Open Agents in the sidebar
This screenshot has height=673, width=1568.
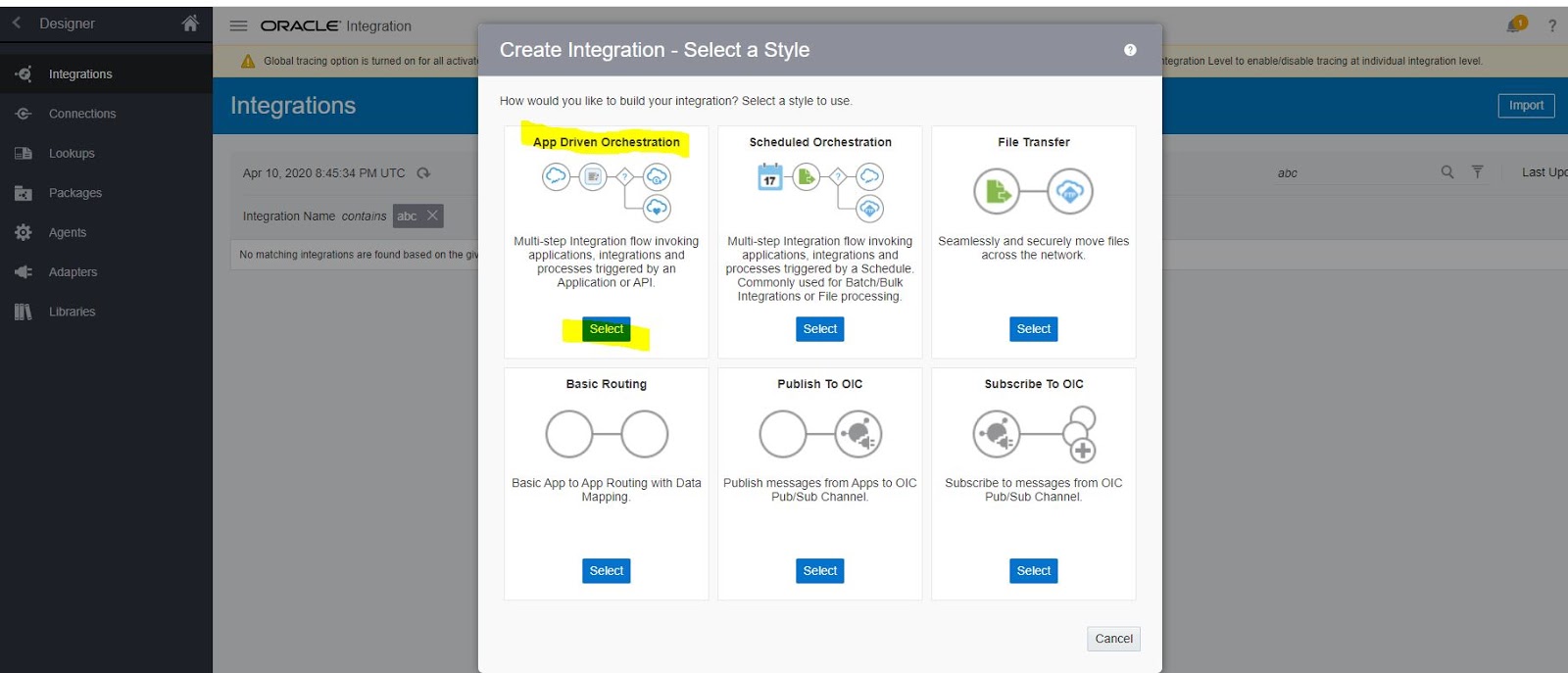(x=68, y=232)
